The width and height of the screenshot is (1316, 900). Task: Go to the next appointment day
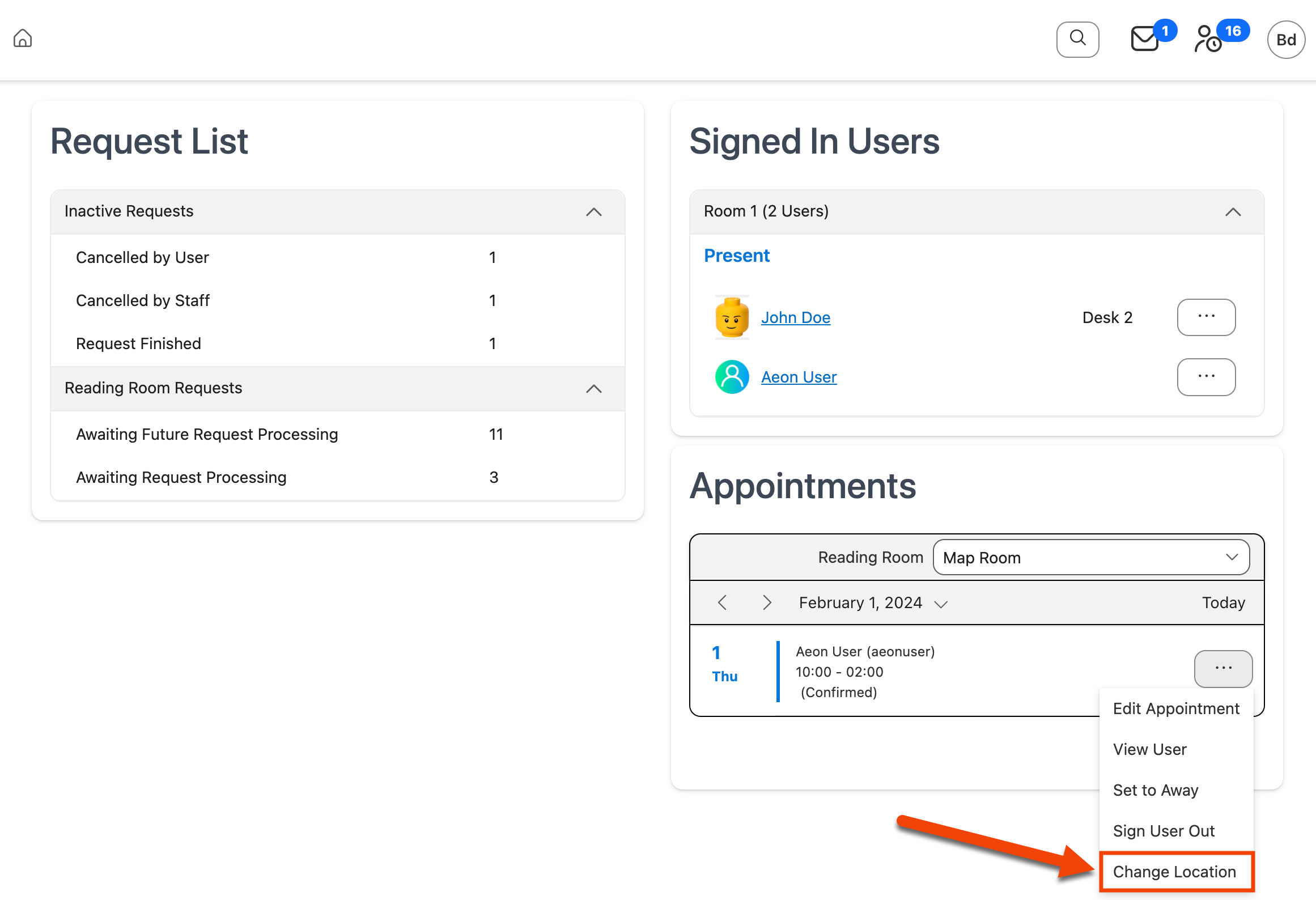tap(767, 603)
